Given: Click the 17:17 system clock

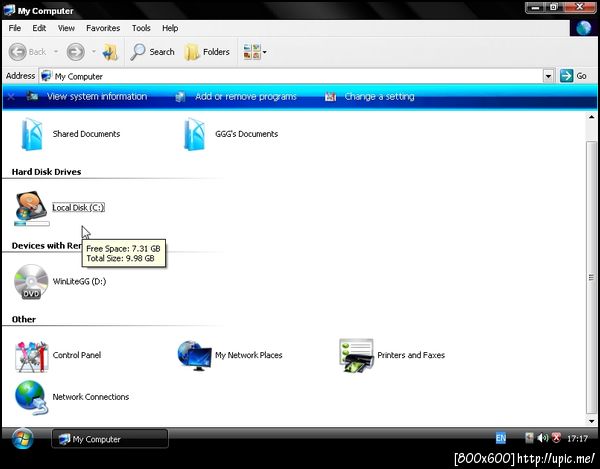Looking at the screenshot, I should pos(577,438).
